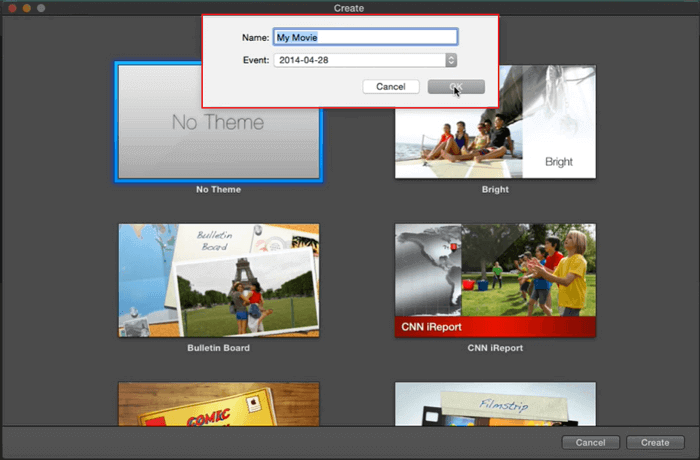Pick the Bulletin Board theme thumbnail
Viewport: 700px width, 460px height.
point(218,280)
